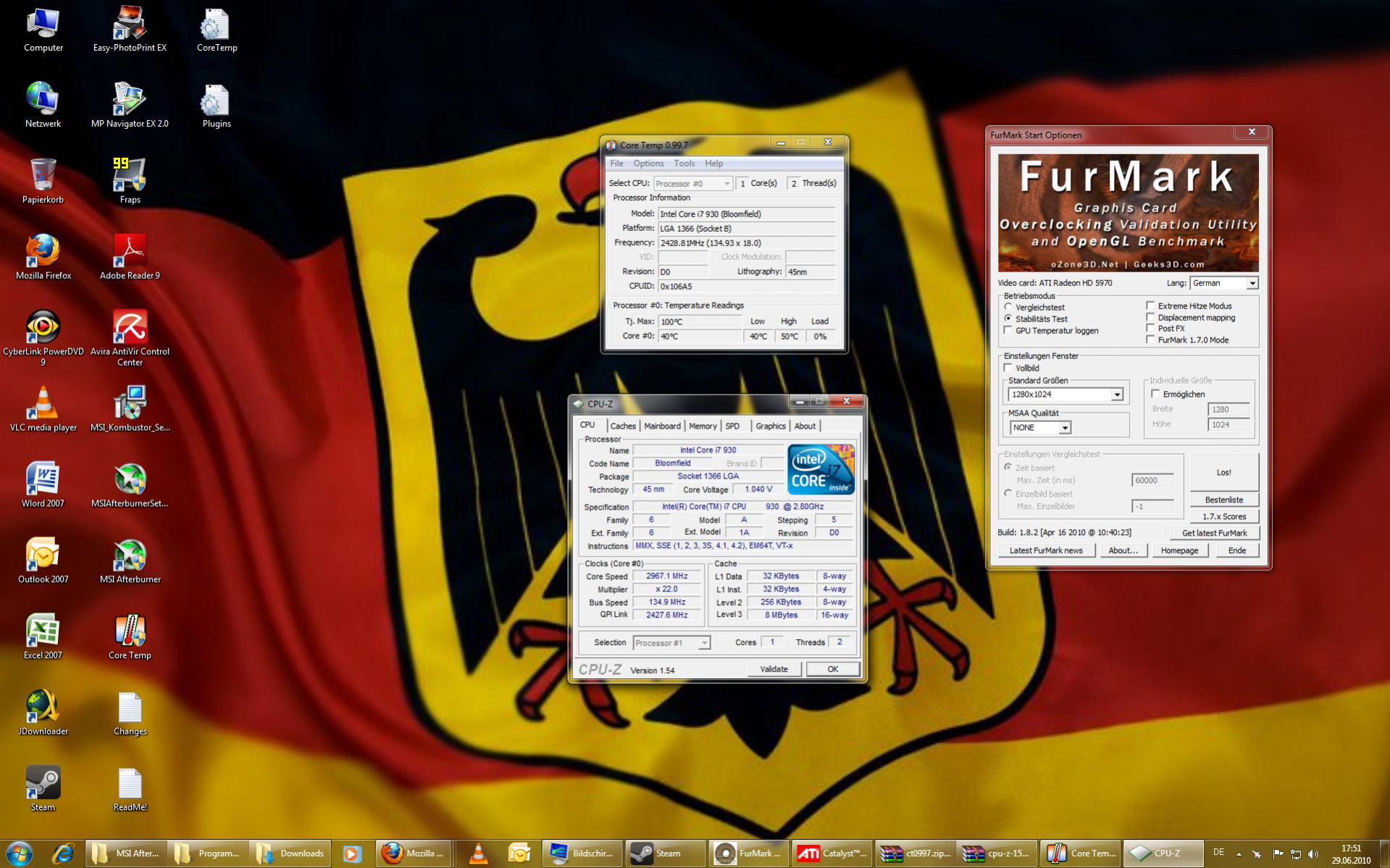The height and width of the screenshot is (868, 1390).
Task: Launch Steam from the desktop
Action: coord(43,790)
